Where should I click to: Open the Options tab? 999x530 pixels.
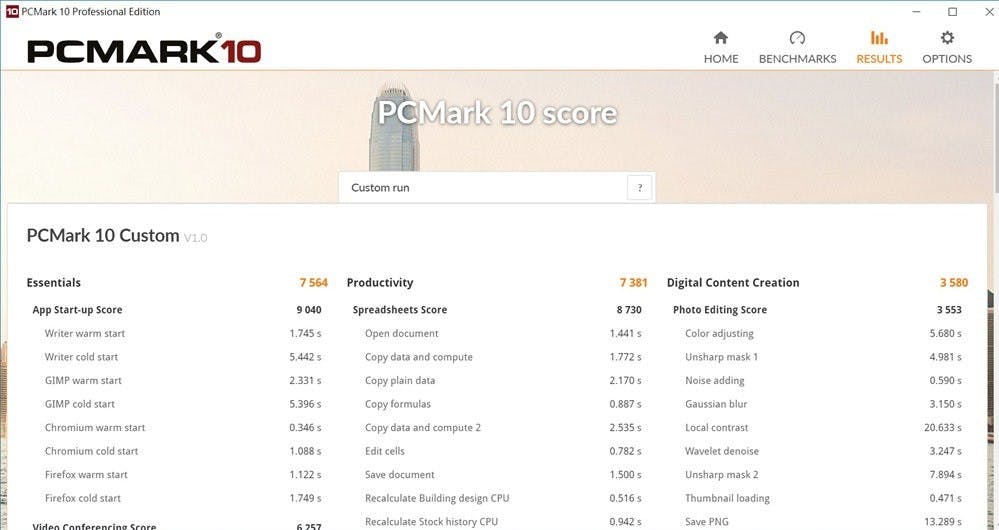[947, 47]
